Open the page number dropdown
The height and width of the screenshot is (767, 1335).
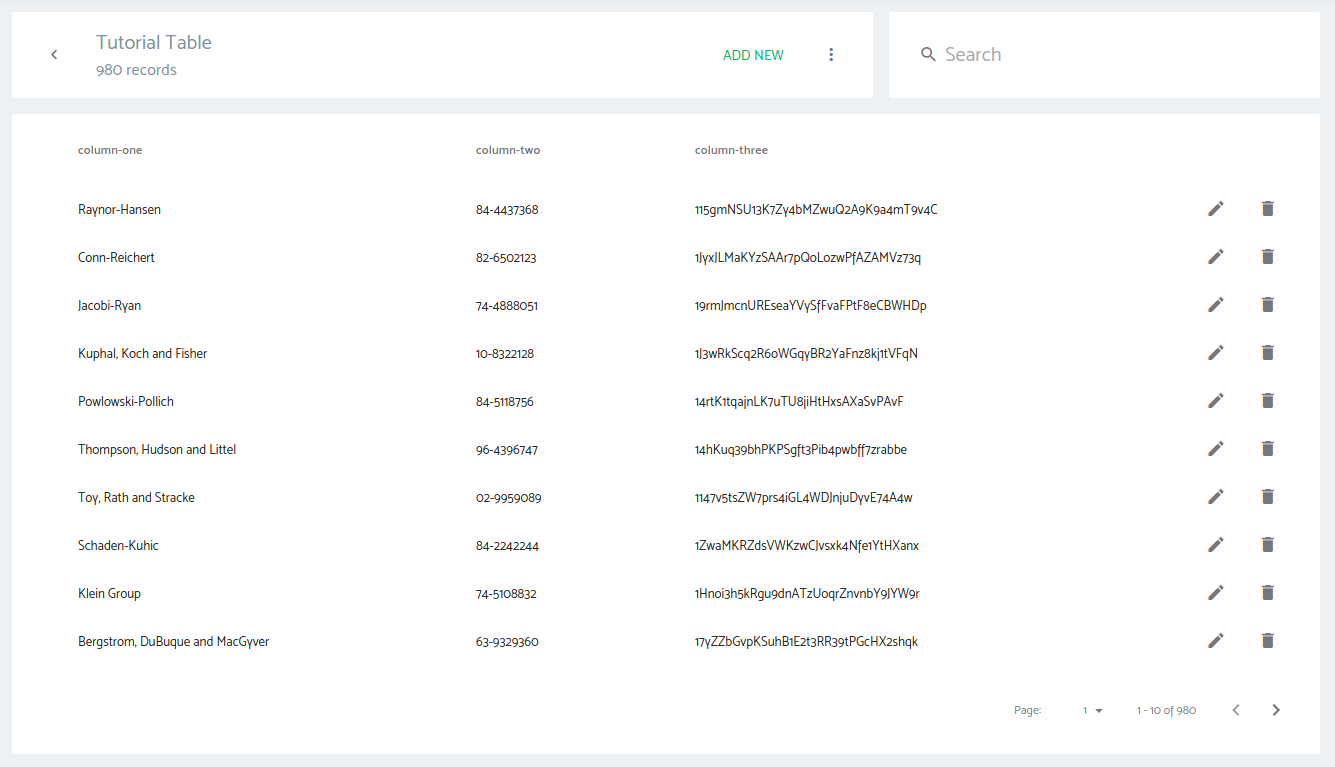(x=1092, y=710)
